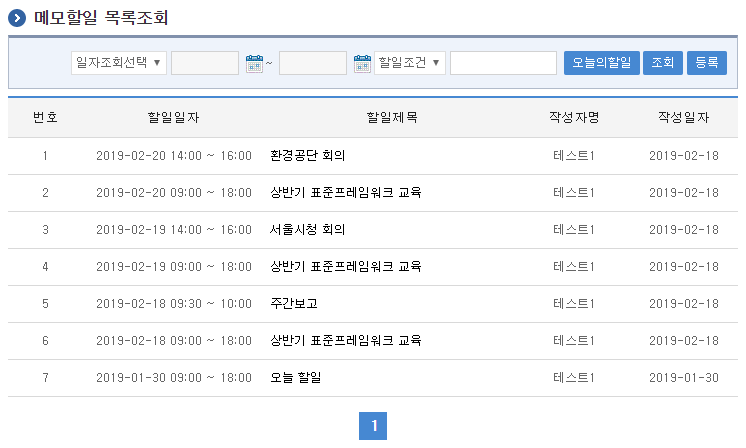Focus the search keyword text box
The width and height of the screenshot is (746, 448).
pos(503,63)
